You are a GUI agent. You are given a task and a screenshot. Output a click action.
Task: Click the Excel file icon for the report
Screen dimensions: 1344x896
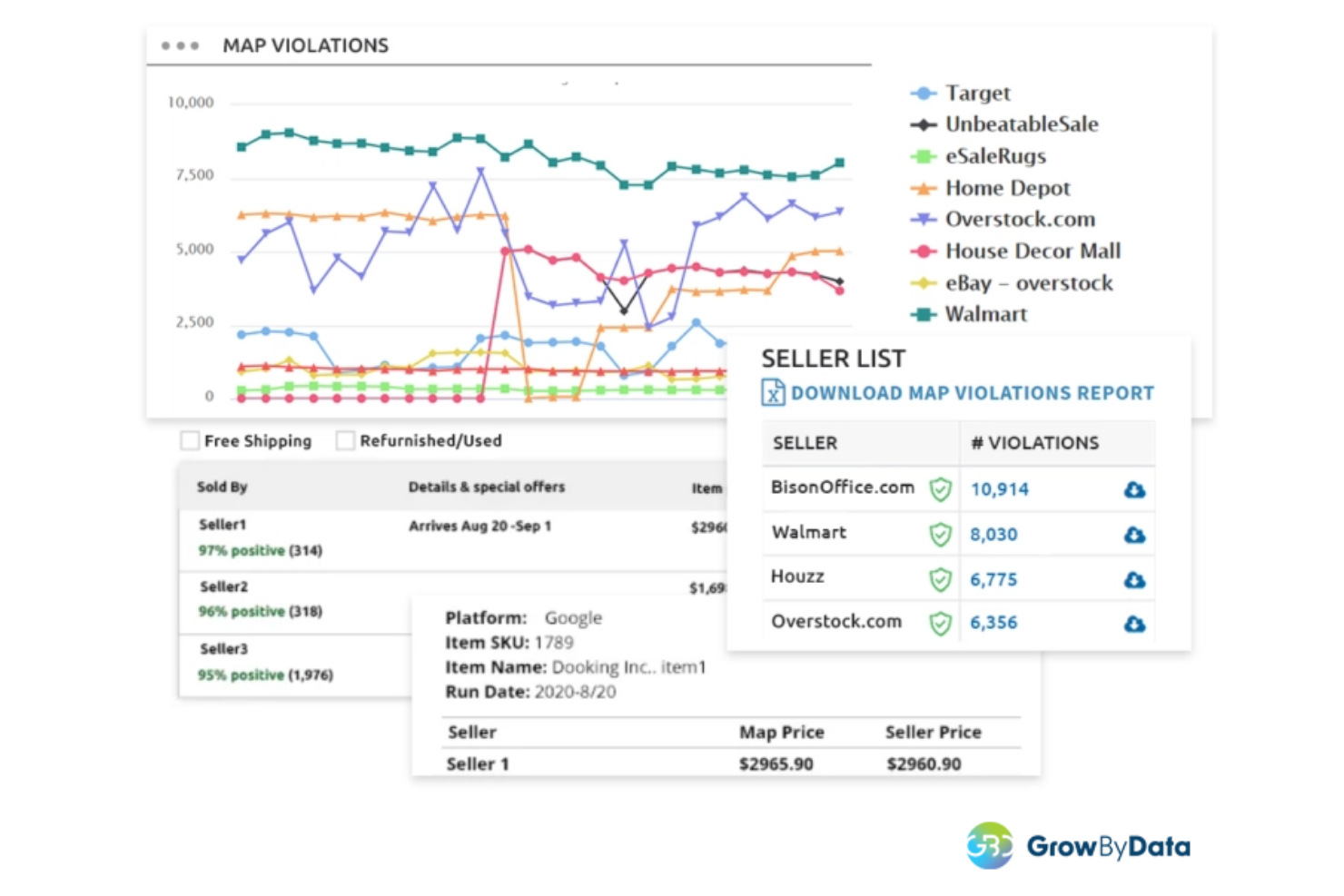(x=773, y=392)
